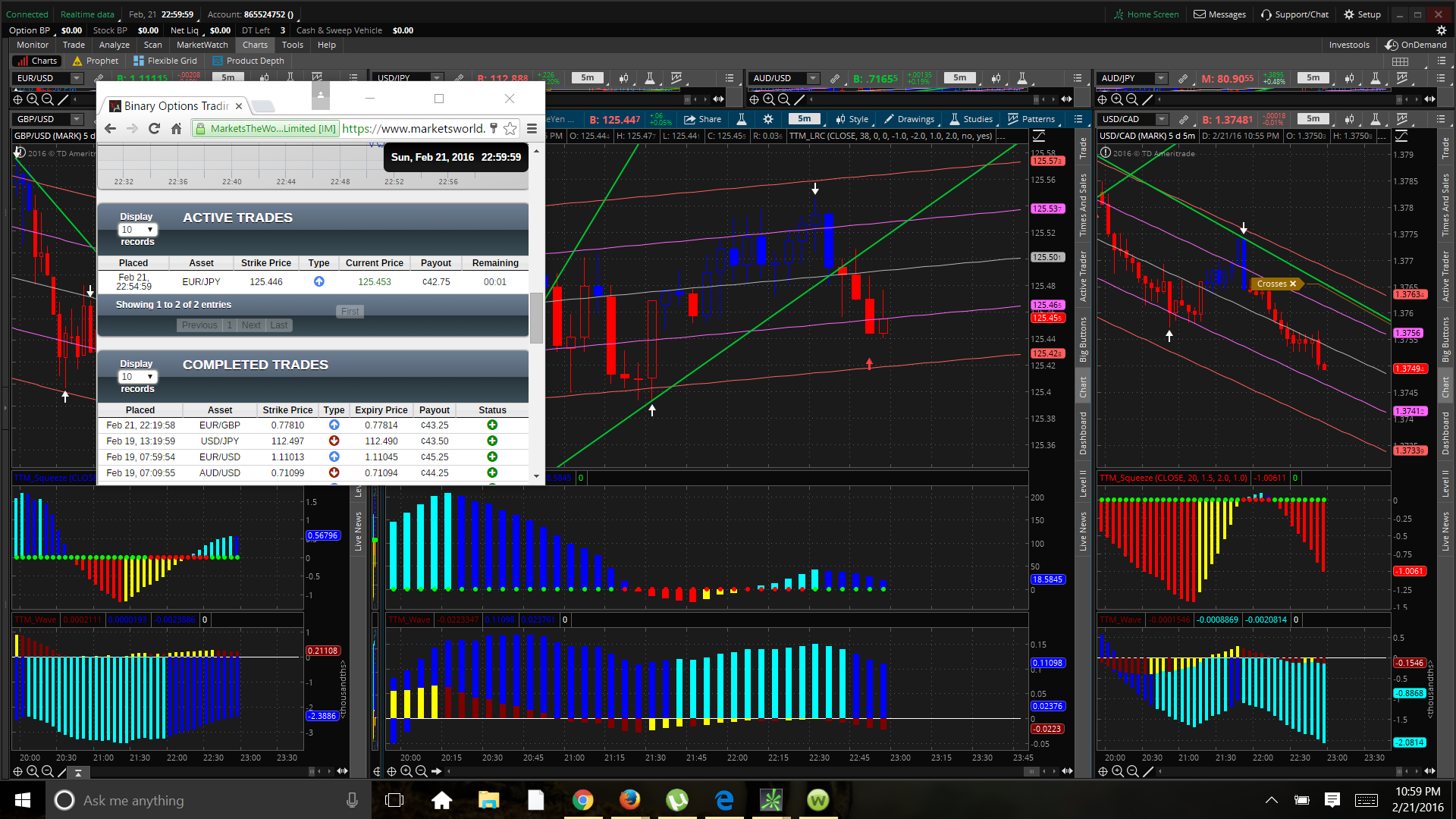The image size is (1456, 819).
Task: Open the GBP/USD symbol dropdown
Action: tap(77, 119)
